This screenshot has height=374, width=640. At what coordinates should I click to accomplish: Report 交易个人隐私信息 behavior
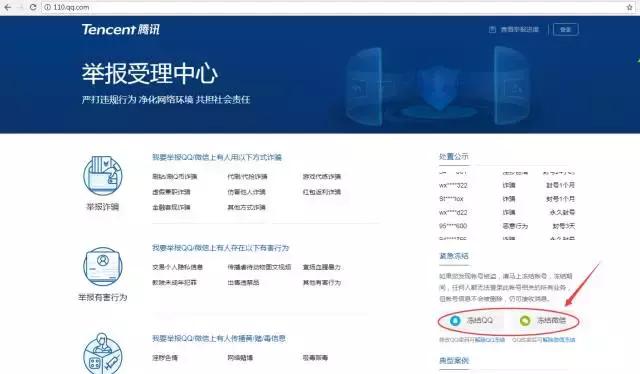pyautogui.click(x=178, y=267)
